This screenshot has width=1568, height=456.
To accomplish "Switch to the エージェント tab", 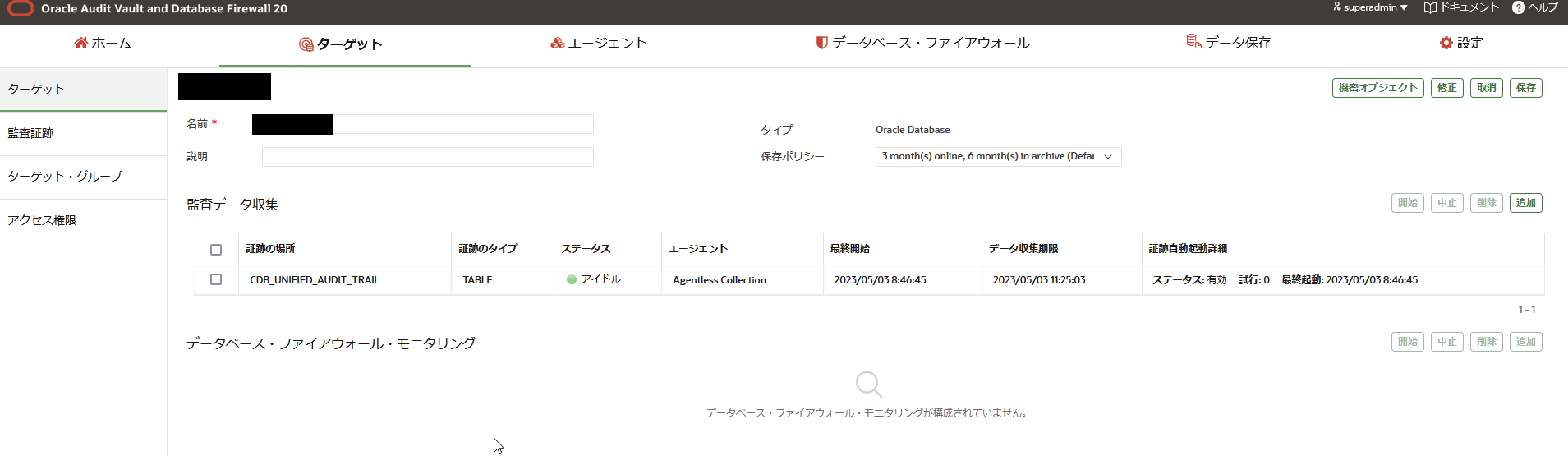I will point(599,44).
